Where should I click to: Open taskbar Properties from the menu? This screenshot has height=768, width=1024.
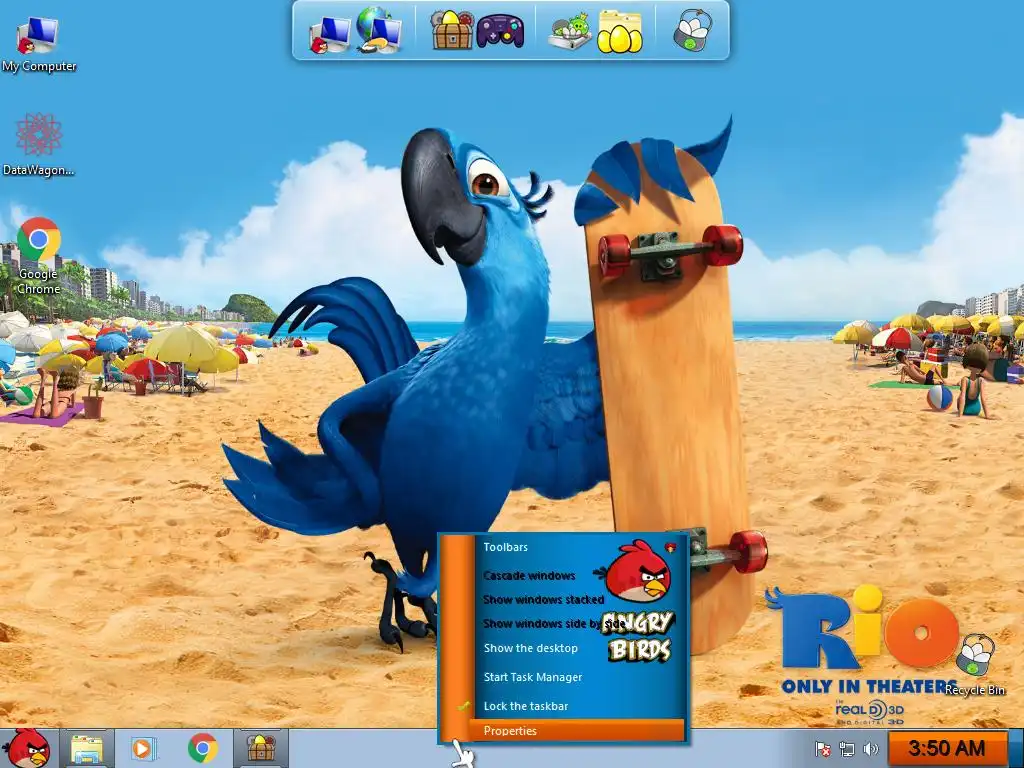pos(577,731)
